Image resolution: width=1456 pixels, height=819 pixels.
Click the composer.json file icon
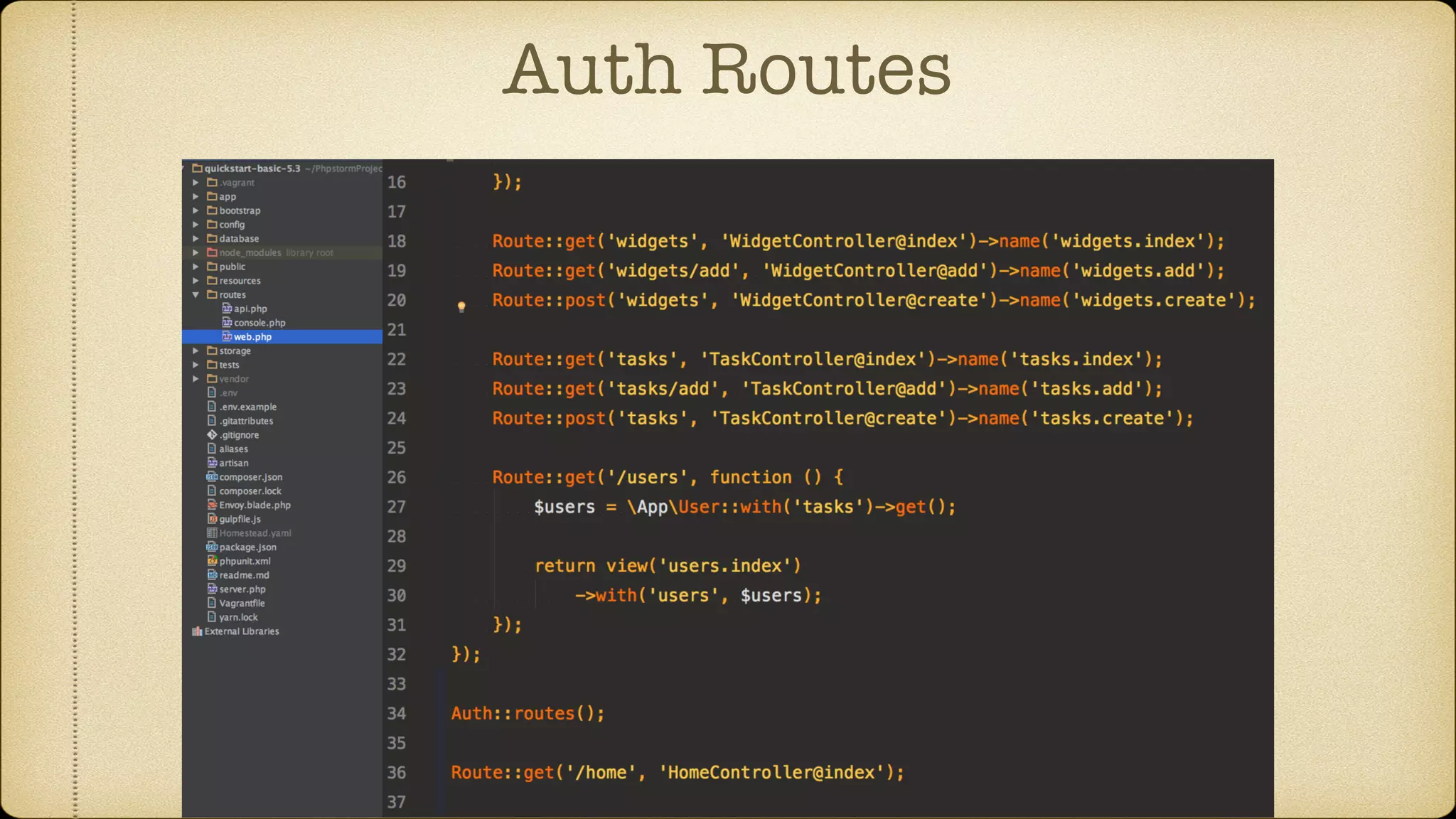click(x=212, y=477)
